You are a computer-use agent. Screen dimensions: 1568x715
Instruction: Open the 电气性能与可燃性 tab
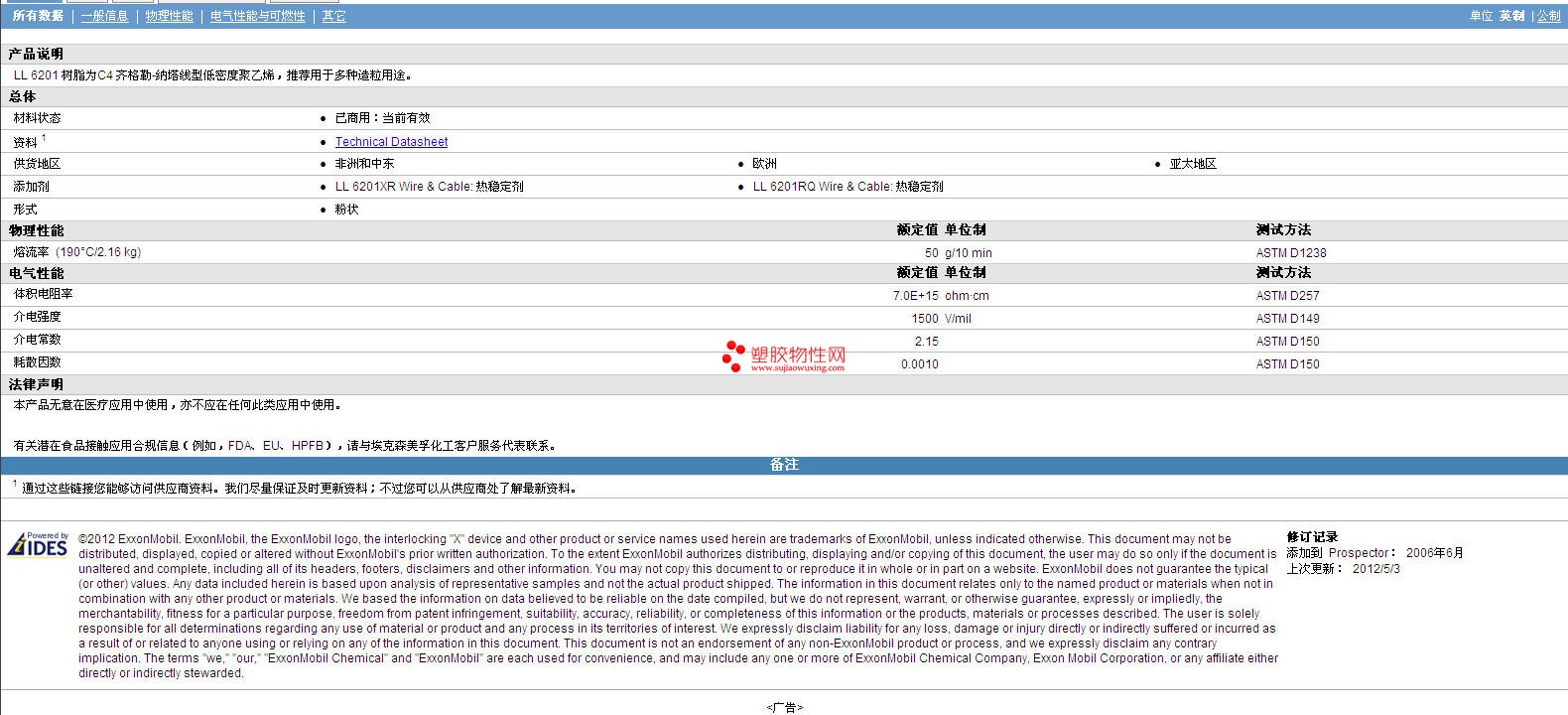tap(257, 16)
